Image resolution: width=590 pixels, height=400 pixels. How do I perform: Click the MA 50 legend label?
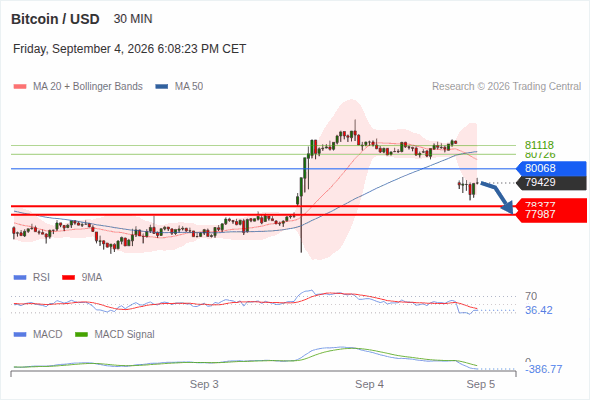tap(189, 87)
